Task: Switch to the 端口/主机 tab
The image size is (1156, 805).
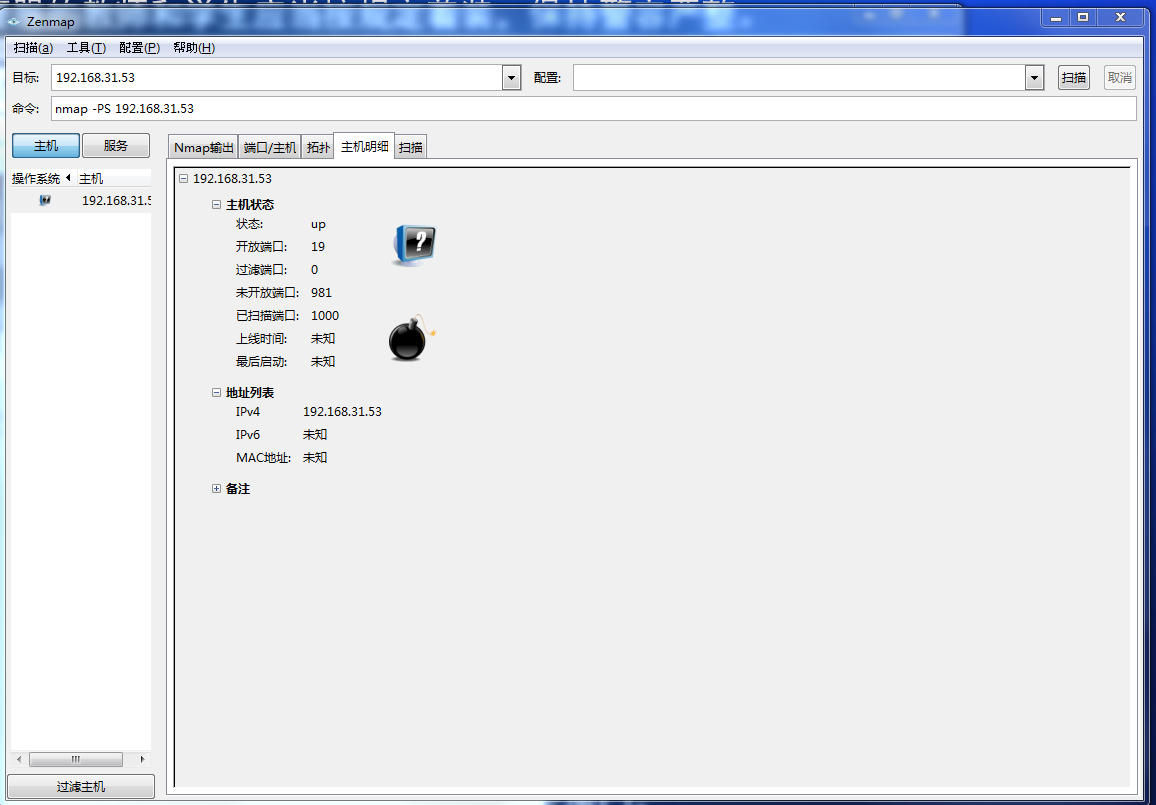Action: click(x=270, y=147)
